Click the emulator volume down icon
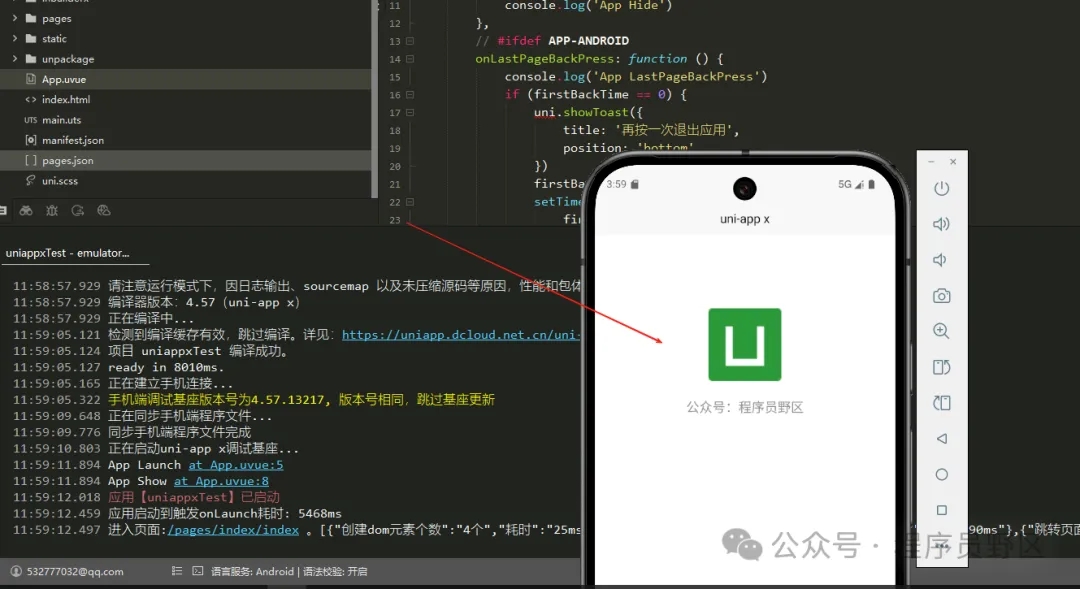The image size is (1080, 589). pyautogui.click(x=939, y=260)
